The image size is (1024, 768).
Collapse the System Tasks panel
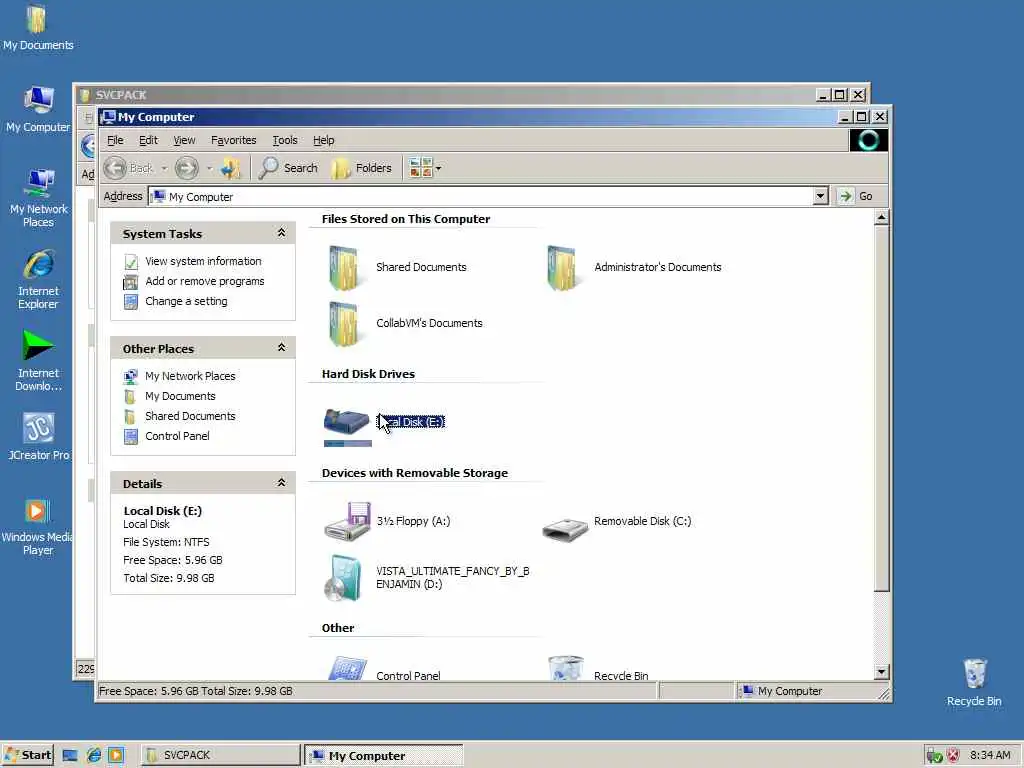(281, 232)
